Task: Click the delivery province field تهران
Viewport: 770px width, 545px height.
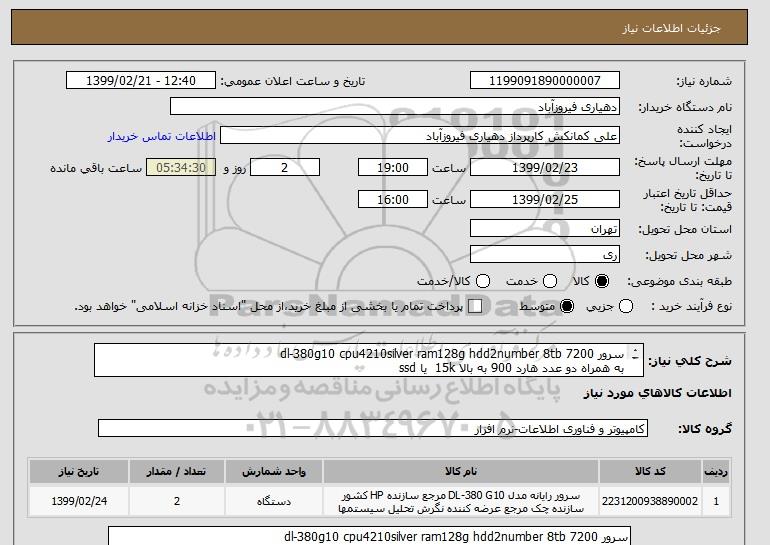Action: 545,229
